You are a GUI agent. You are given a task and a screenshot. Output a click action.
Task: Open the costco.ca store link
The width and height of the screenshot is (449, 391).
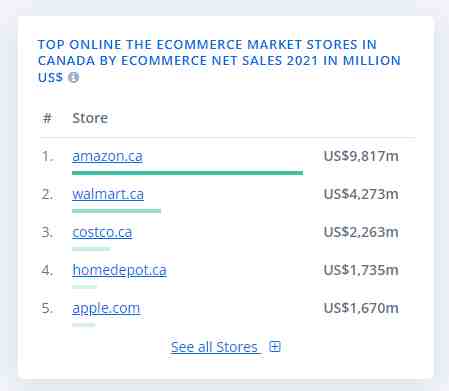tap(102, 232)
